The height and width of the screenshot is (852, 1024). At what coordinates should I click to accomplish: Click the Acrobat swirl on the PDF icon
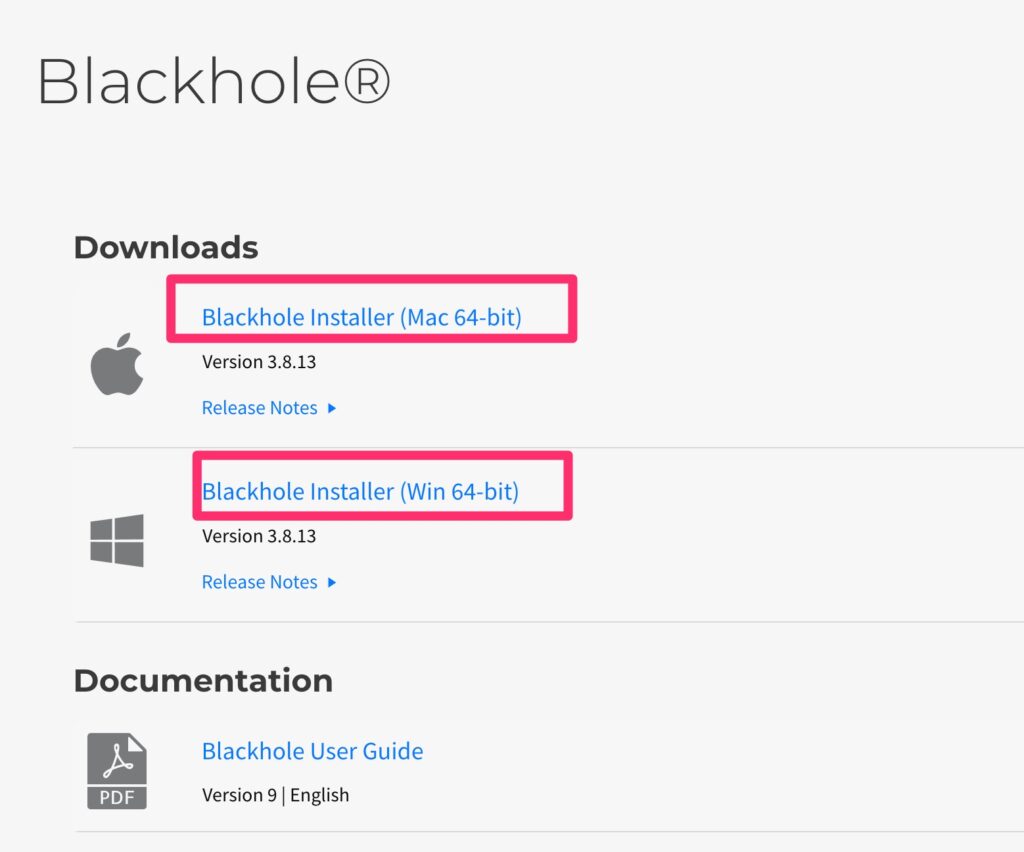point(118,763)
